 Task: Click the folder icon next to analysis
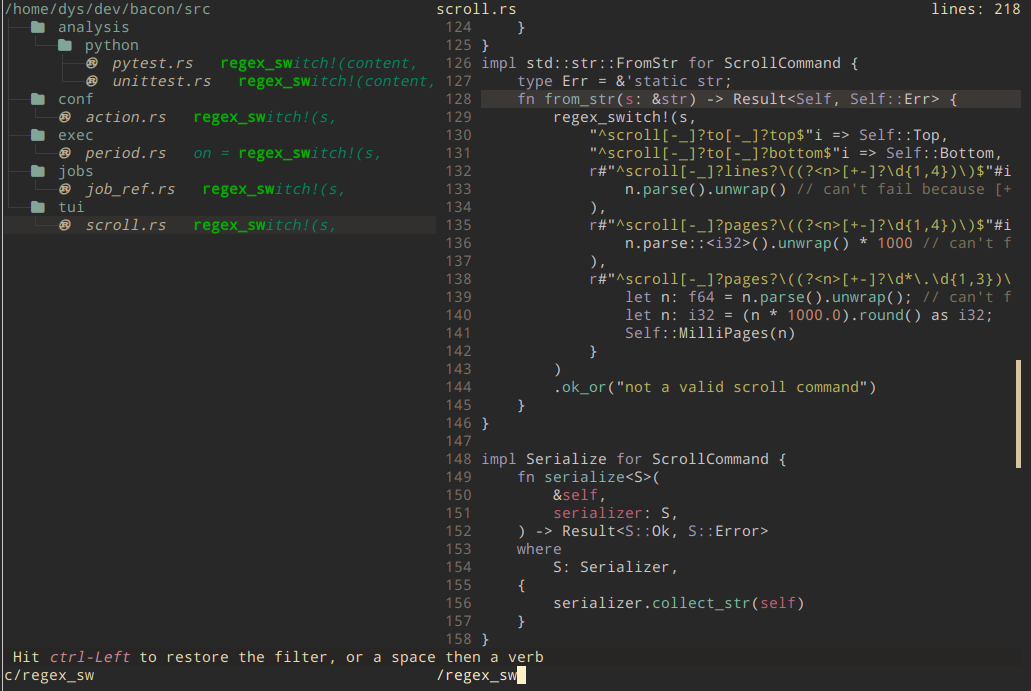(38, 27)
